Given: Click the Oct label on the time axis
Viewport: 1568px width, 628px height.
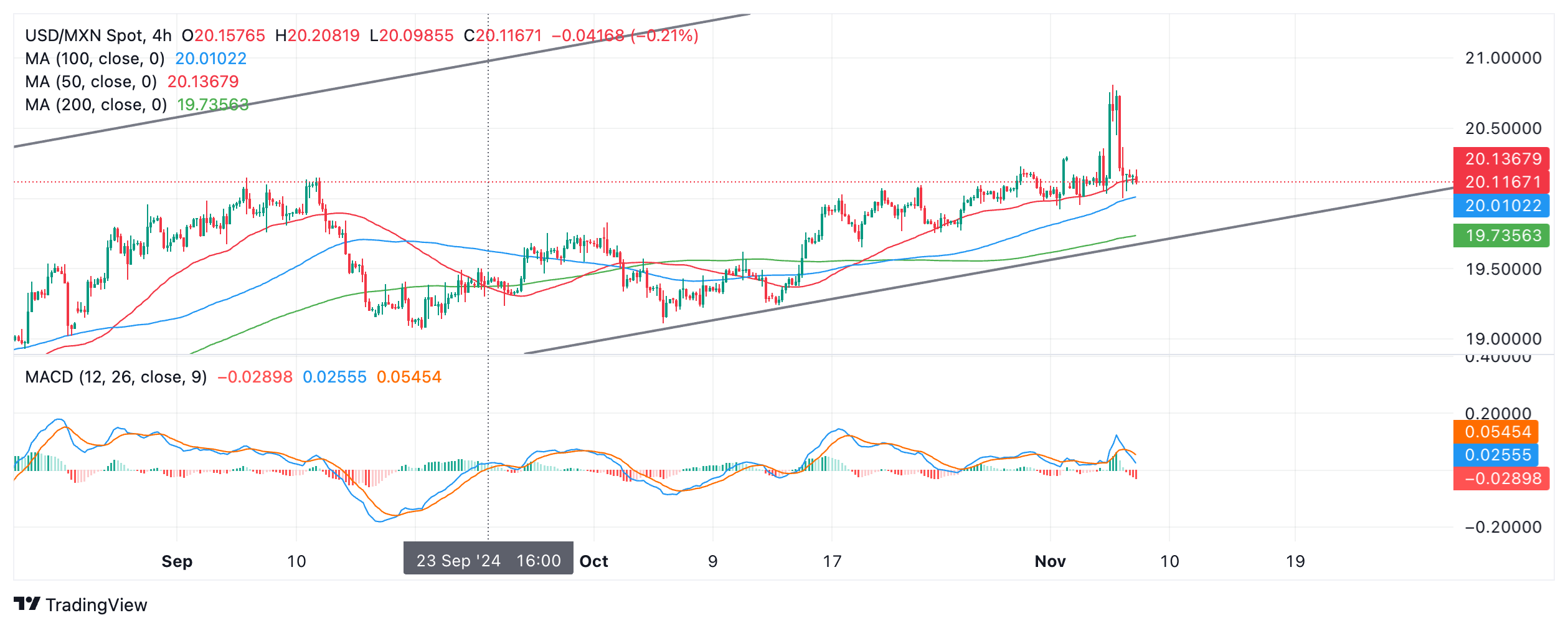Looking at the screenshot, I should point(593,561).
